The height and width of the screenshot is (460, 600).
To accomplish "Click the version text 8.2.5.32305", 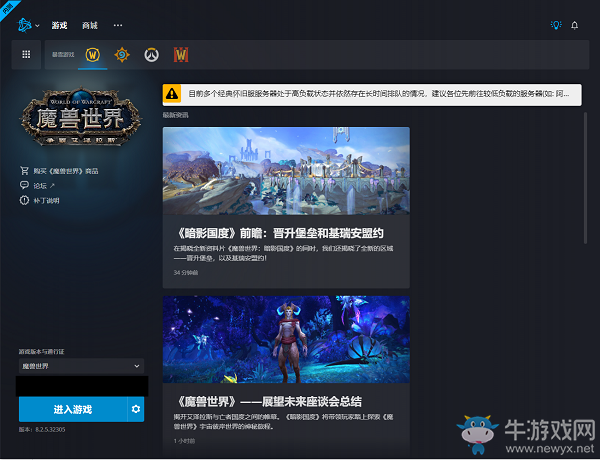I will (50, 430).
